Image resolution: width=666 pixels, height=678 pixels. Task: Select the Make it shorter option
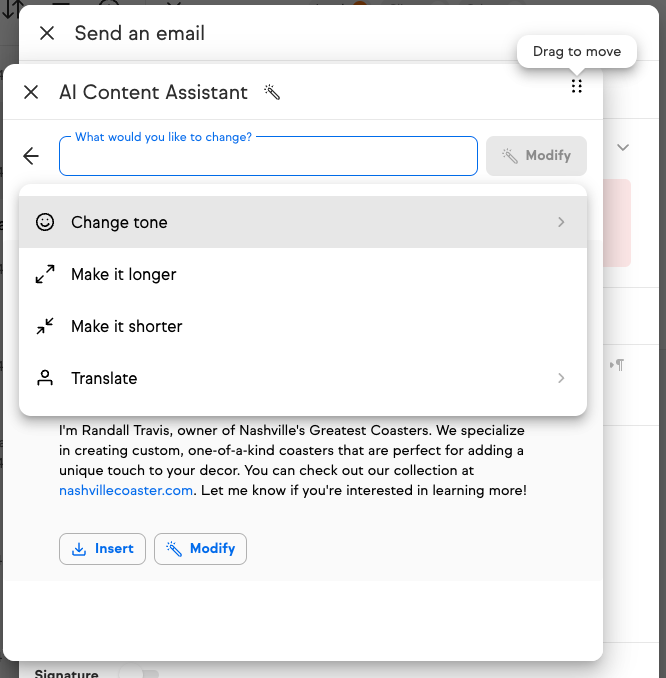click(127, 326)
